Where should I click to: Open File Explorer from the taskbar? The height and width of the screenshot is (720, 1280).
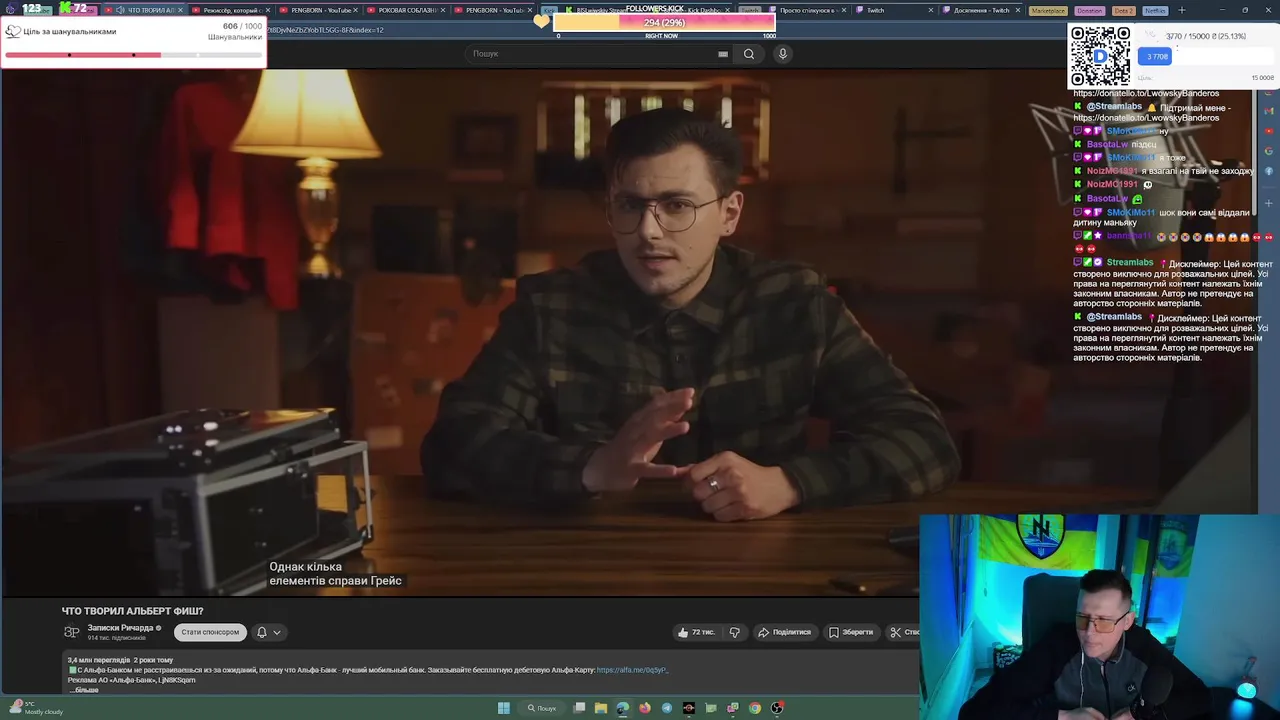(x=601, y=708)
